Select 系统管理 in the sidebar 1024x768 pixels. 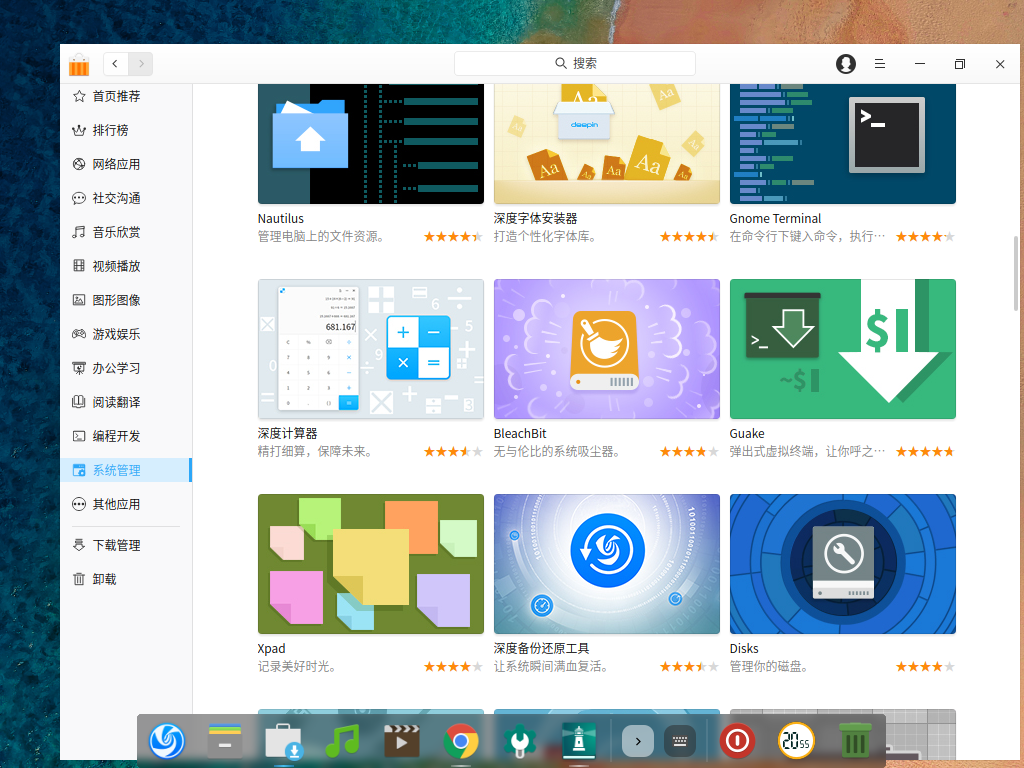126,470
